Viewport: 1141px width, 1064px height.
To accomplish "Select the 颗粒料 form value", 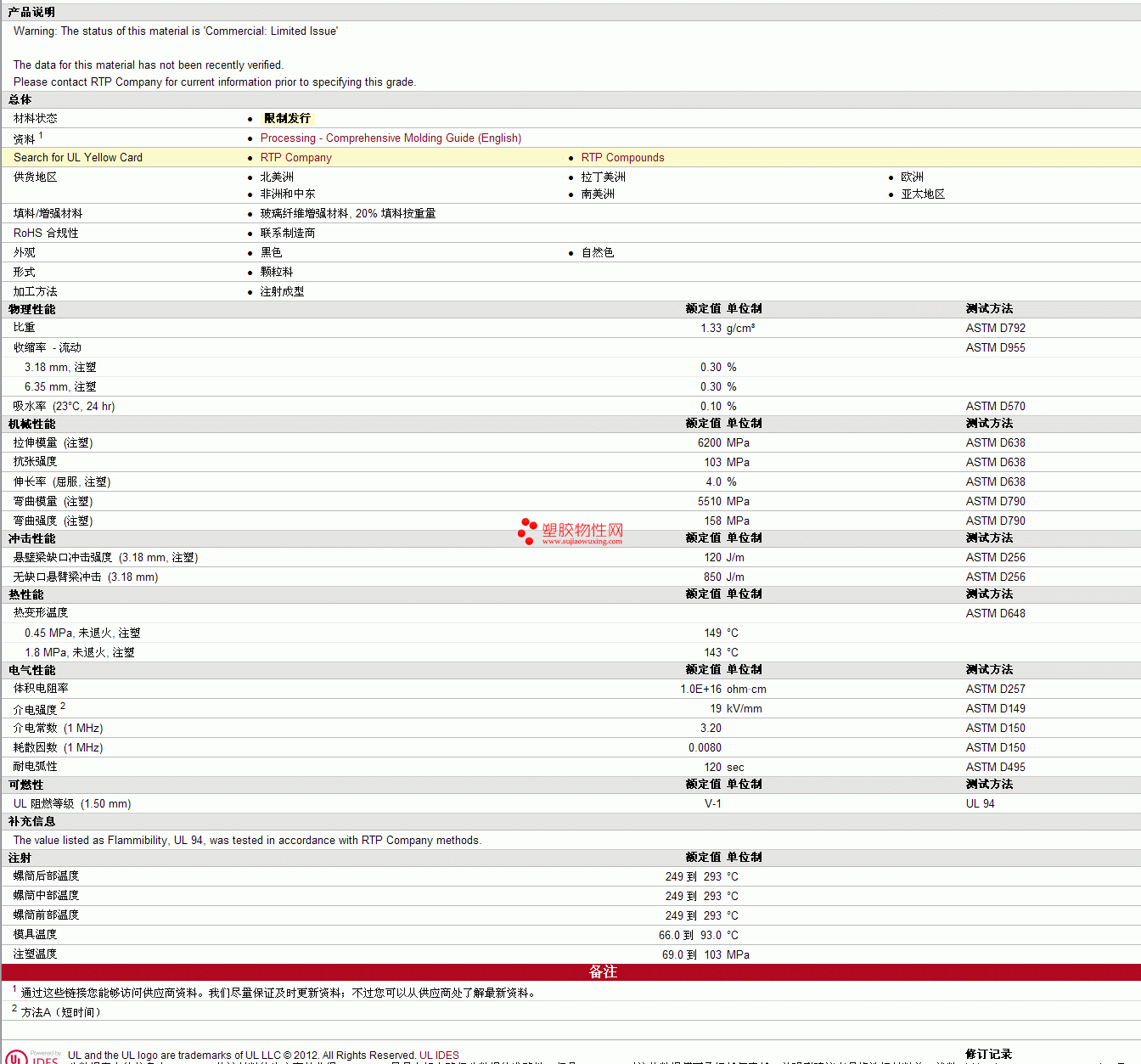I will (x=277, y=272).
